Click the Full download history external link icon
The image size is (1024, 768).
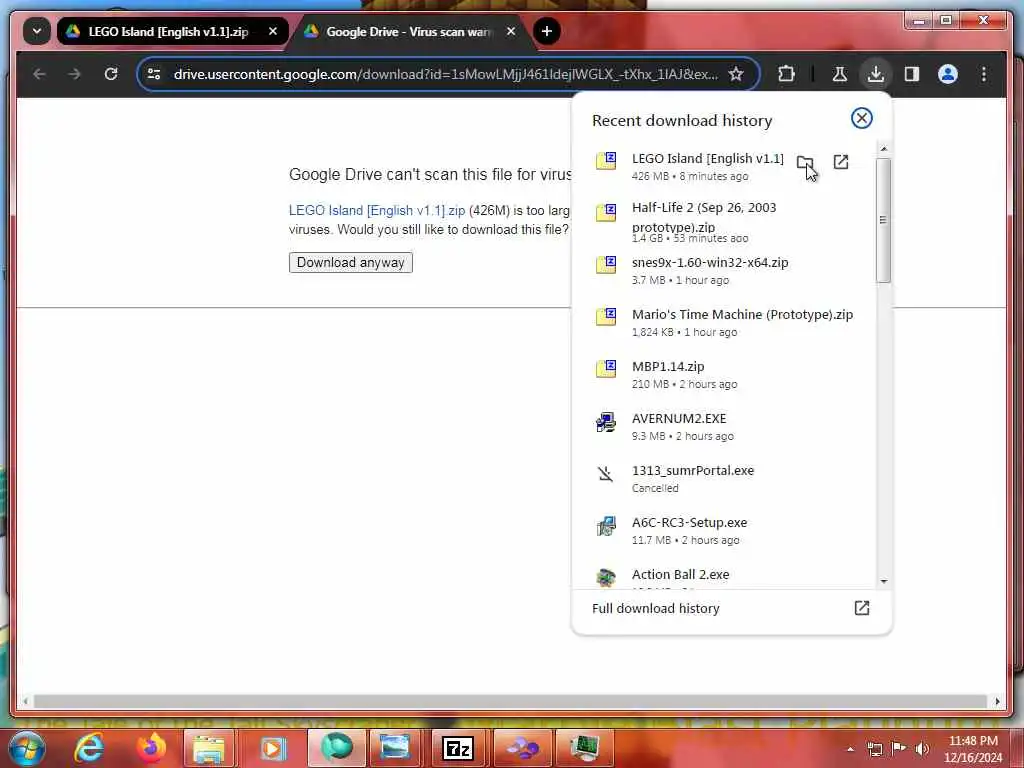pyautogui.click(x=861, y=608)
